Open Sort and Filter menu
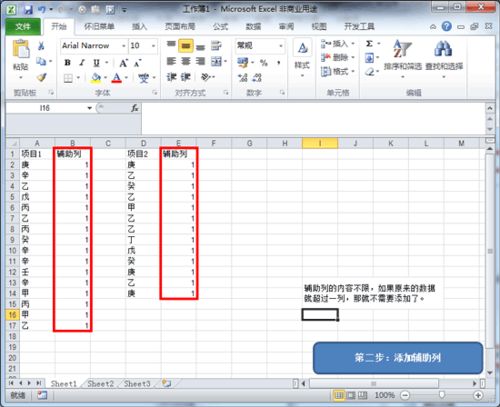500x407 pixels. pos(403,57)
